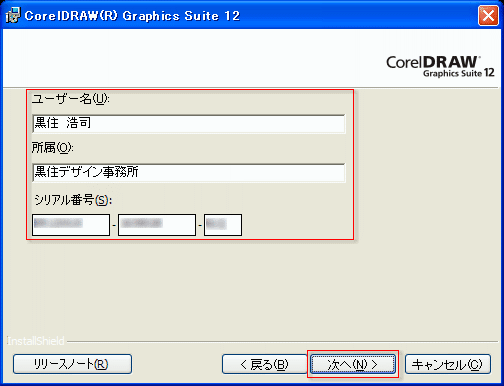Focus the second serial number box
The height and width of the screenshot is (386, 504).
(x=157, y=225)
